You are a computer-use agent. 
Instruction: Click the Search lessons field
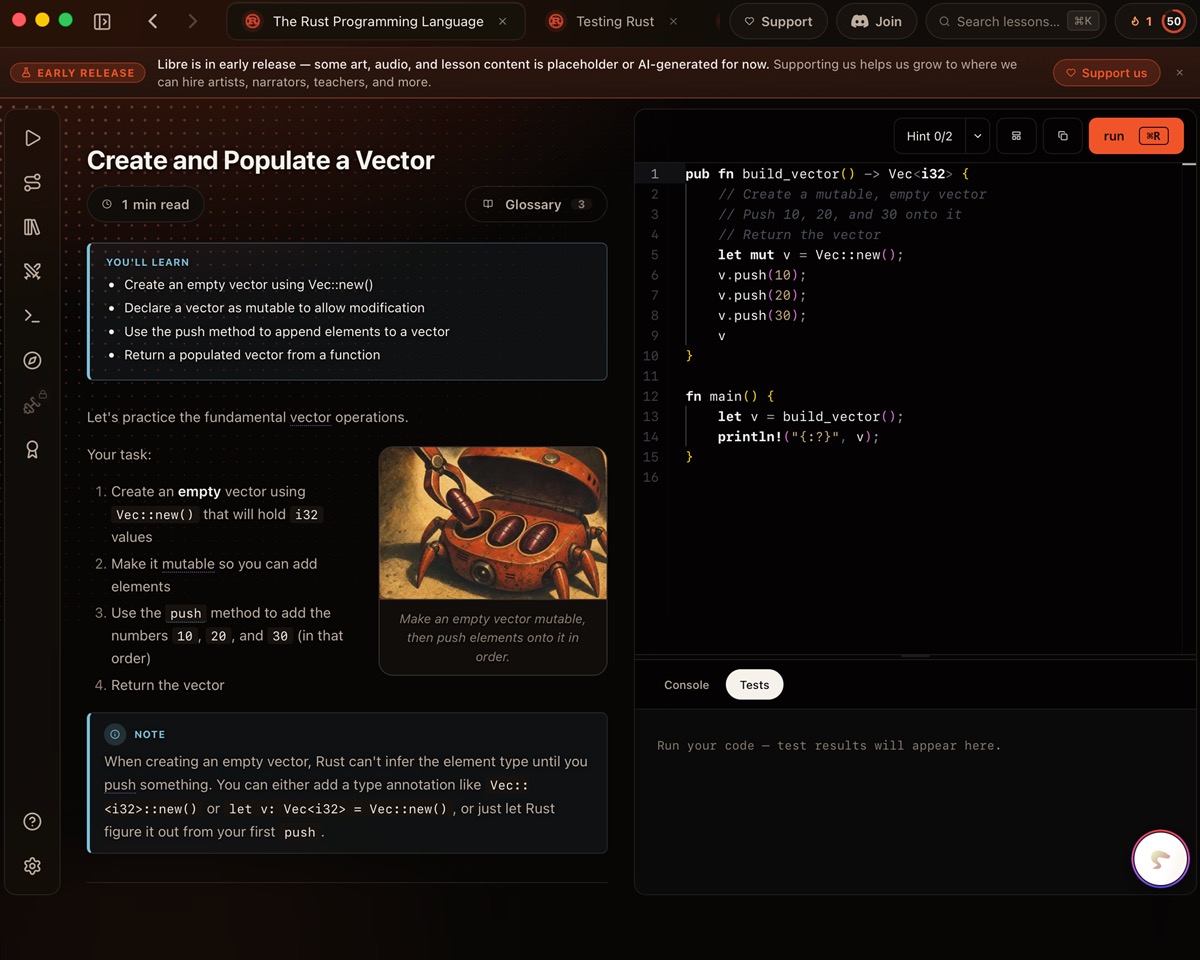point(1015,21)
